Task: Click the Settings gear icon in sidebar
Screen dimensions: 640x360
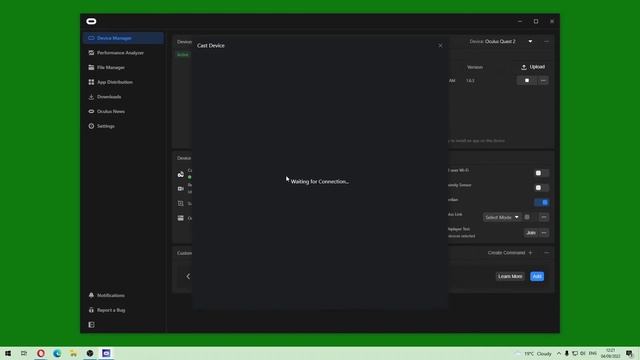Action: coord(91,126)
